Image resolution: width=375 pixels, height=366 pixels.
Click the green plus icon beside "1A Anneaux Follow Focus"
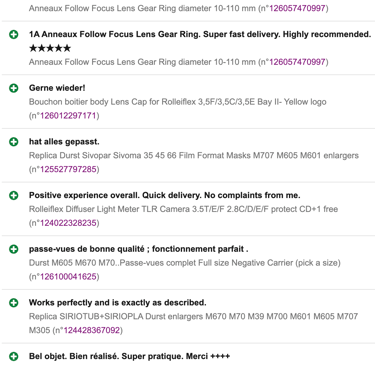(x=14, y=34)
